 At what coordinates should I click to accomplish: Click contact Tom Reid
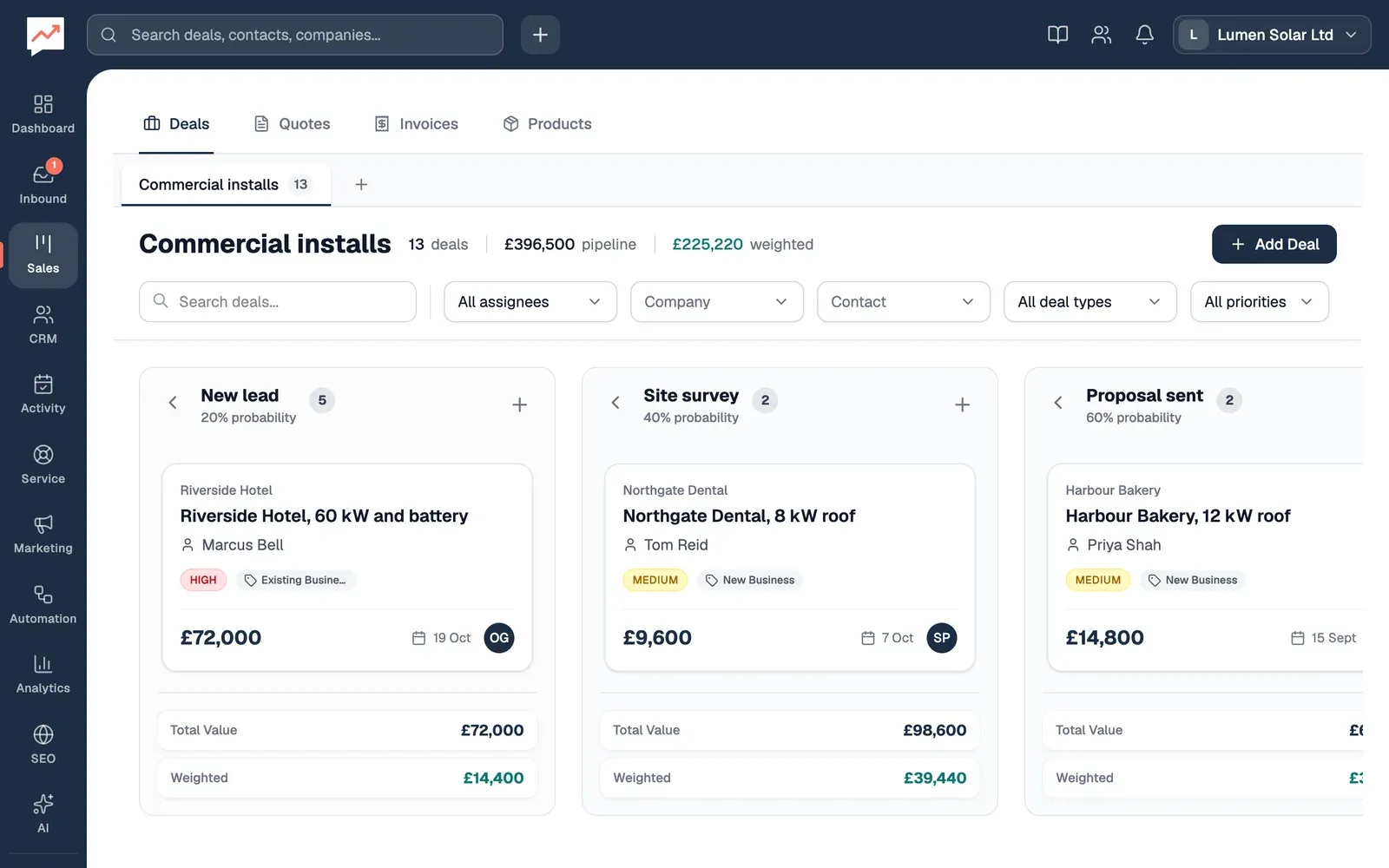666,545
